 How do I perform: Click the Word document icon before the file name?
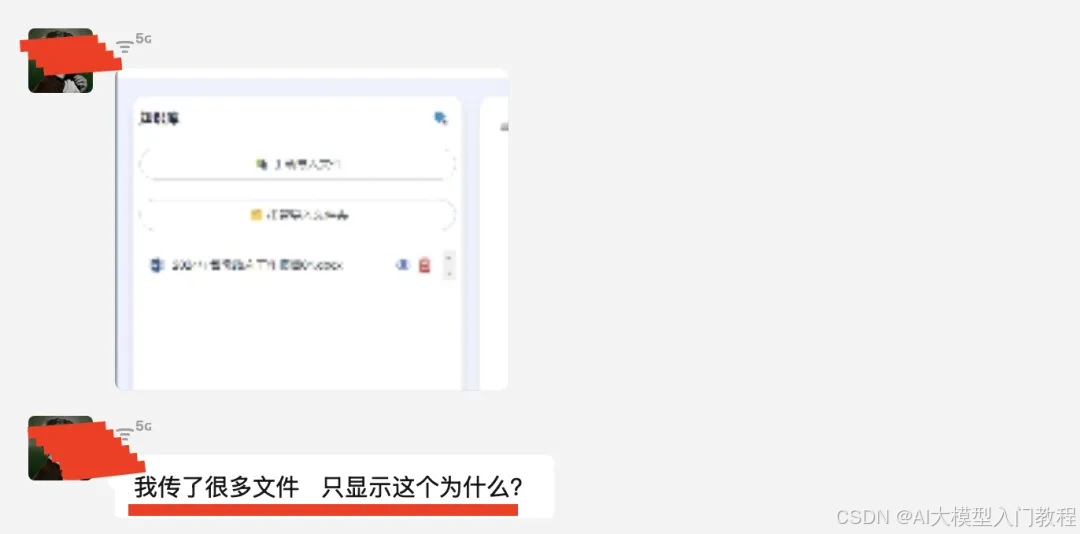[x=157, y=265]
